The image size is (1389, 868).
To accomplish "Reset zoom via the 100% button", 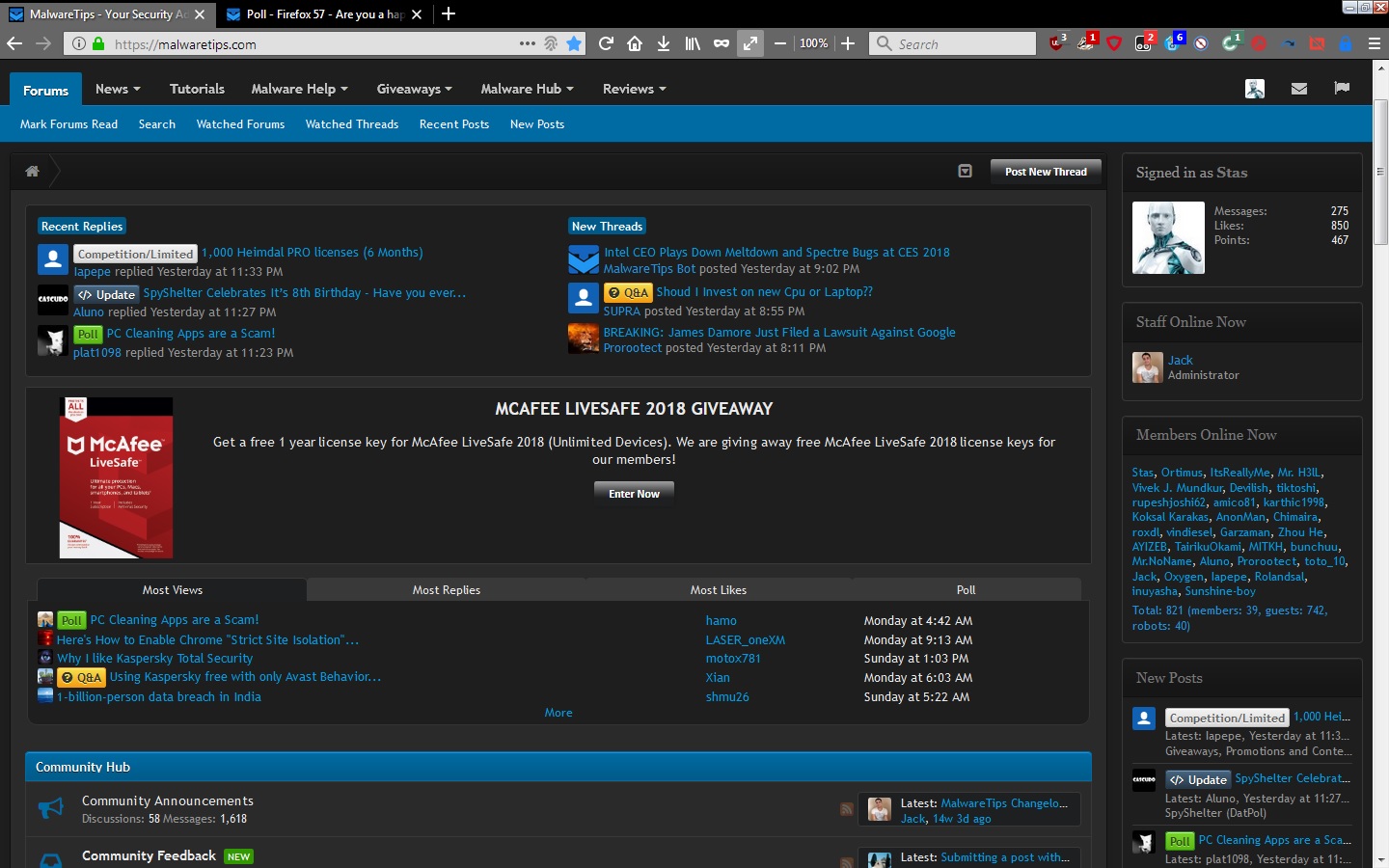I will [813, 43].
